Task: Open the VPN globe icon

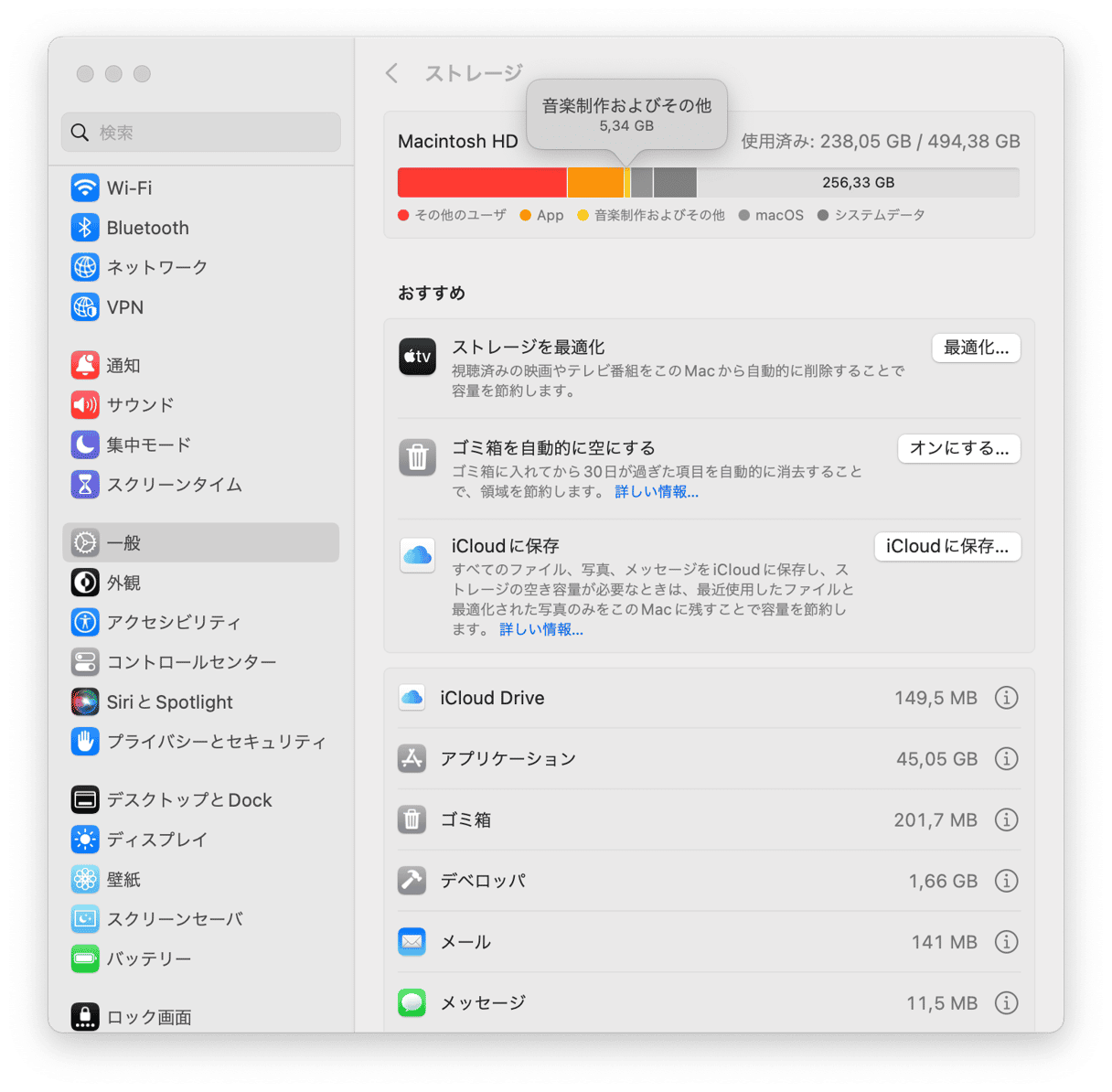Action: coord(85,307)
